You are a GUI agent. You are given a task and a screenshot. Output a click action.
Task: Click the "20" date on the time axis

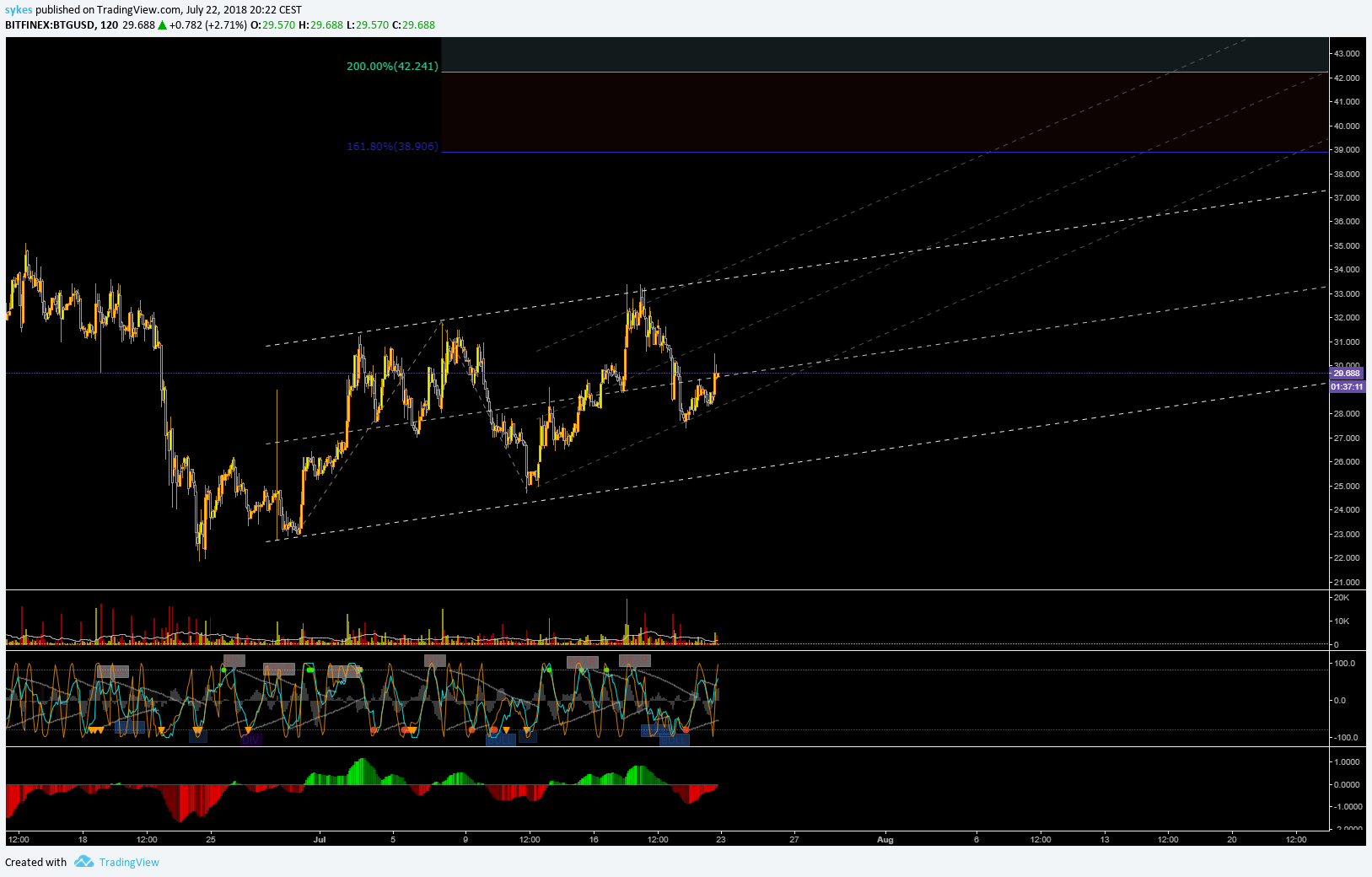tap(1232, 839)
